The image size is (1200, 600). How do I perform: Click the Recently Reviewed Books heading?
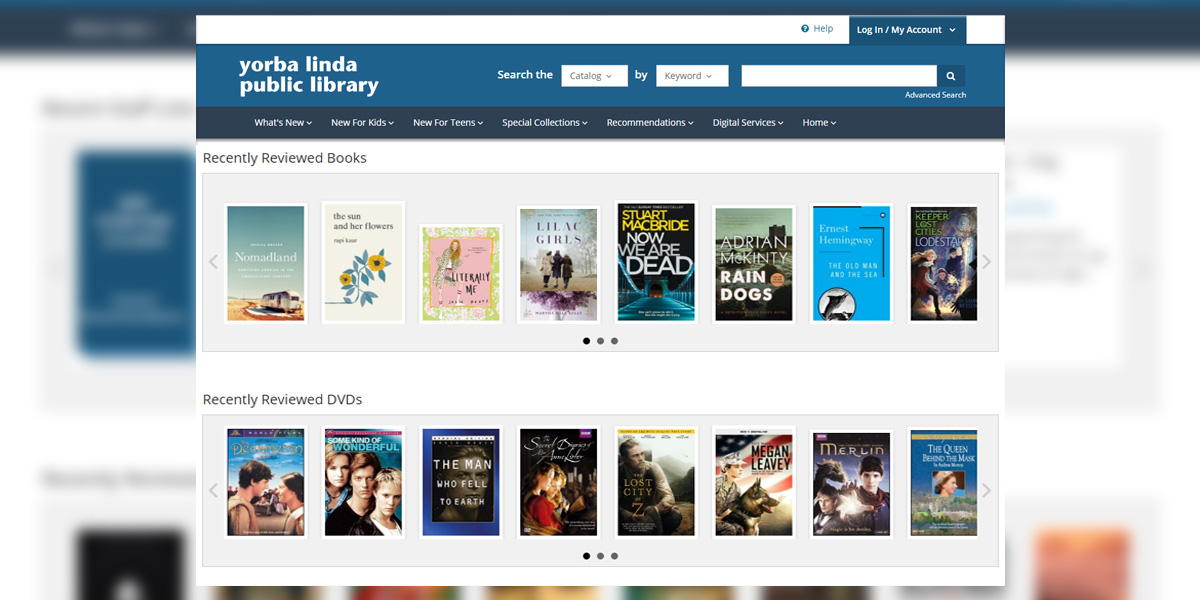pyautogui.click(x=285, y=158)
